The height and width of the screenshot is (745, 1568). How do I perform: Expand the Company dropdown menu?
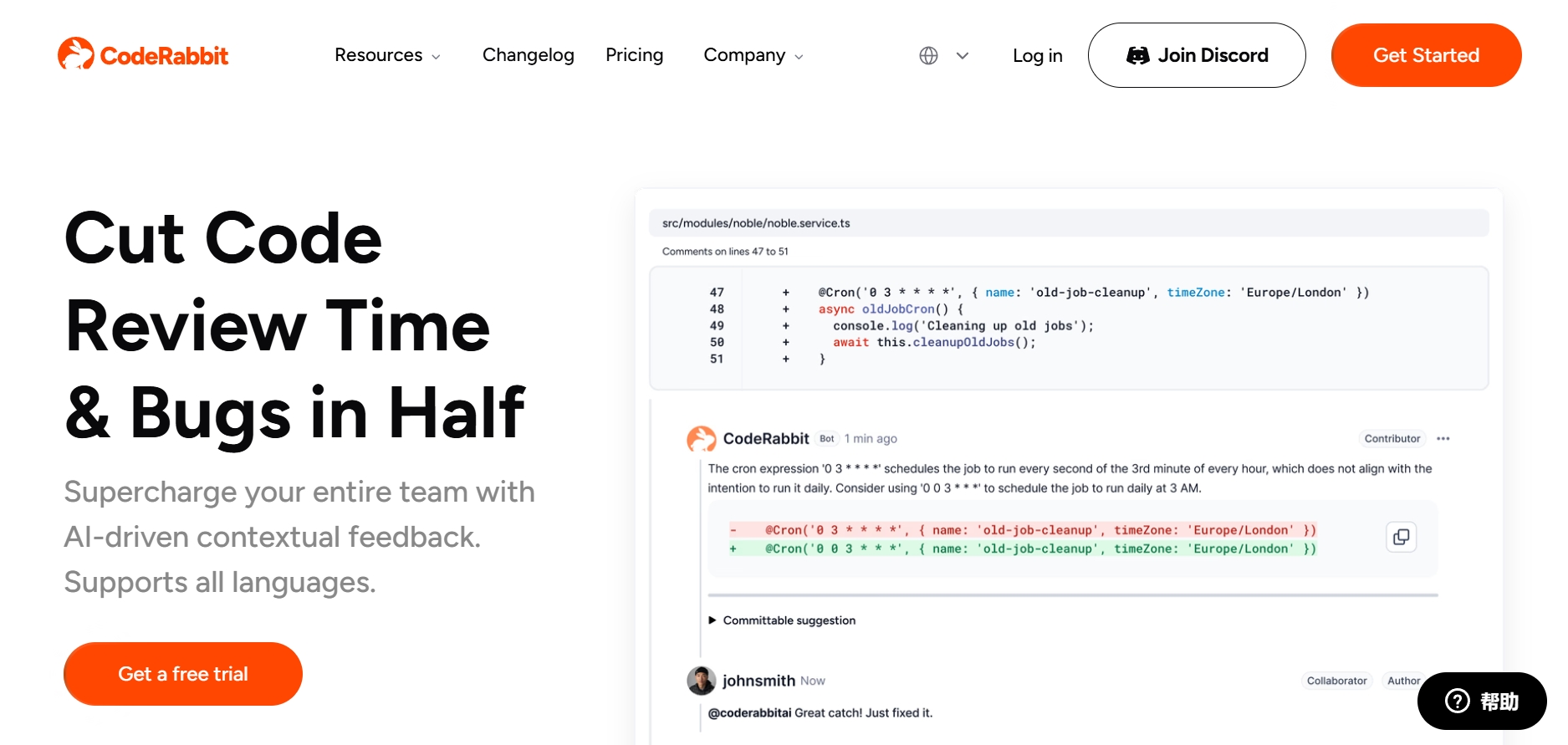(753, 55)
